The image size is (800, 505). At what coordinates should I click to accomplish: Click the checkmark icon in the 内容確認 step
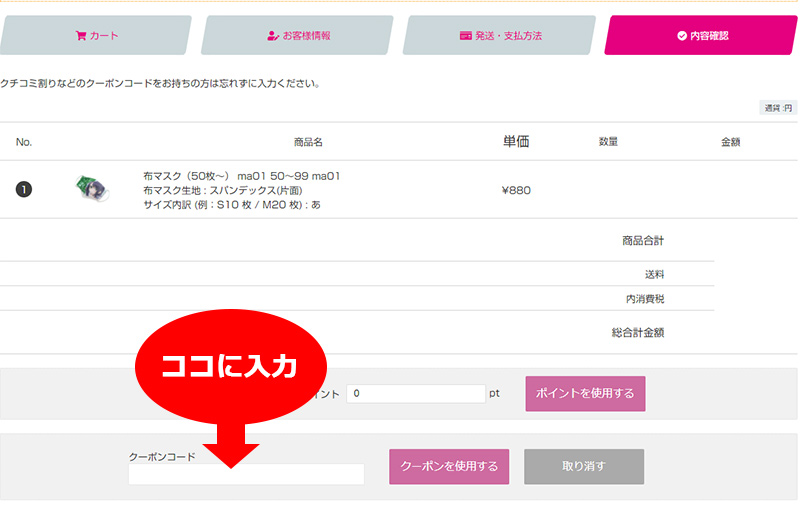(682, 36)
